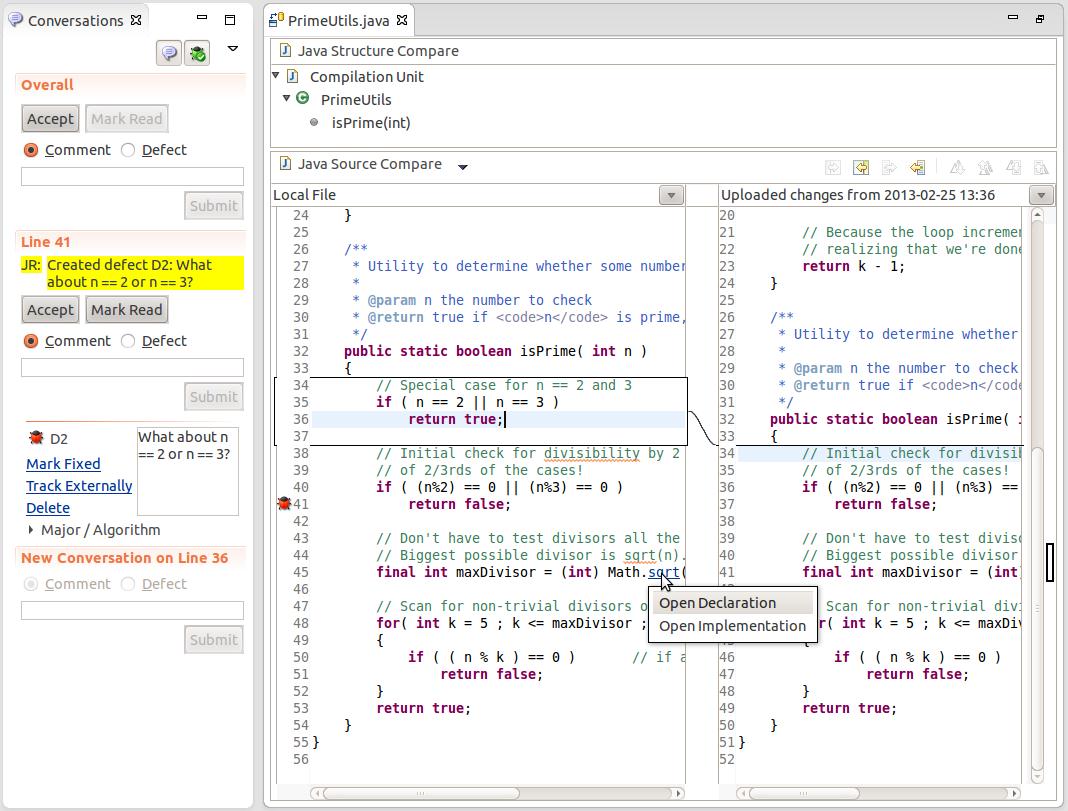Image resolution: width=1068 pixels, height=811 pixels.
Task: Click the sqrt link on line 45
Action: pos(664,572)
